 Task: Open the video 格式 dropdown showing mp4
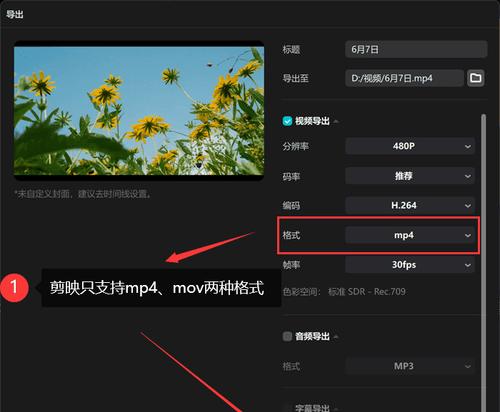coord(410,235)
